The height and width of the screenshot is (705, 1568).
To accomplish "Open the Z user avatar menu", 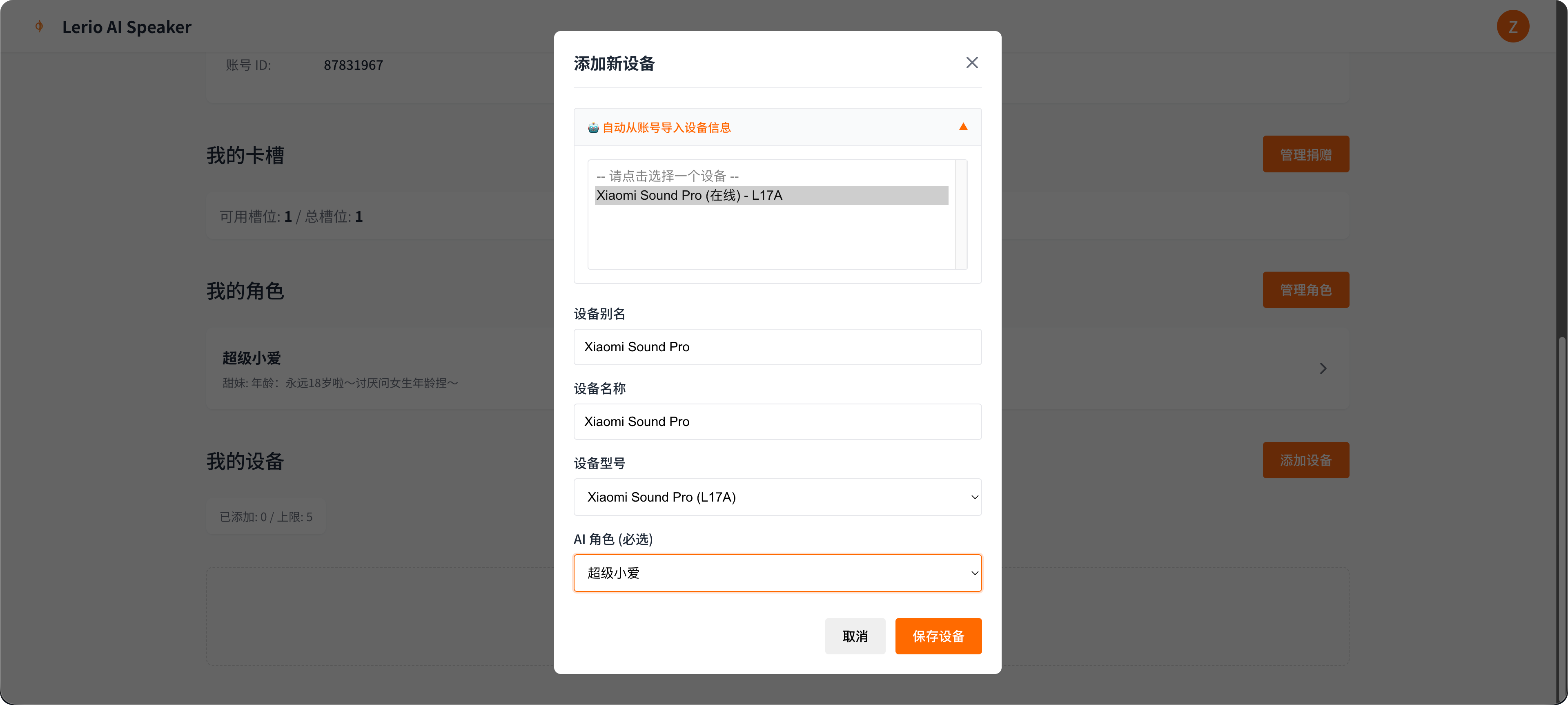I will pyautogui.click(x=1512, y=27).
